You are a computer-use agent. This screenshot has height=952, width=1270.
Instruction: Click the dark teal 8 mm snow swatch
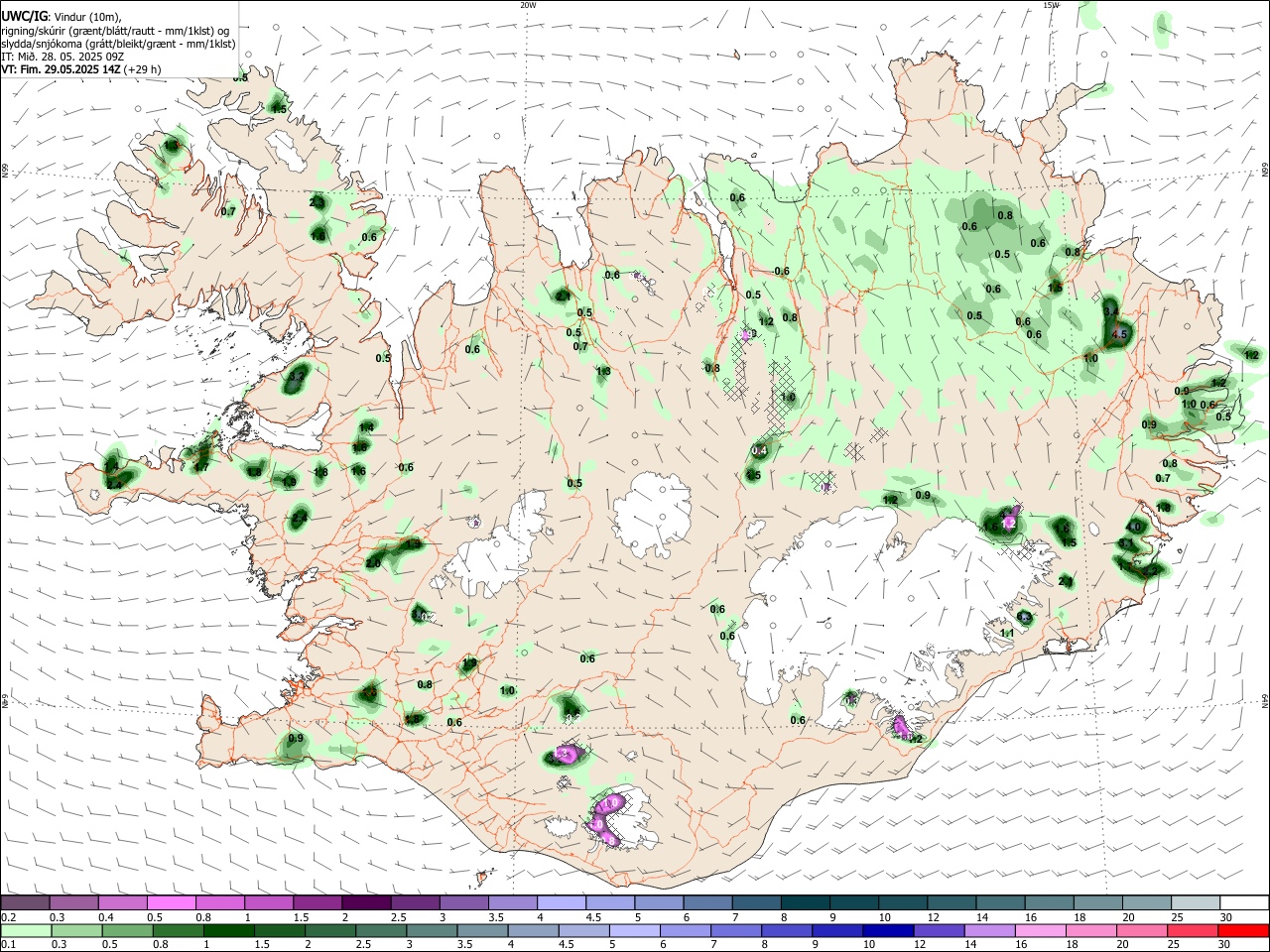805,902
